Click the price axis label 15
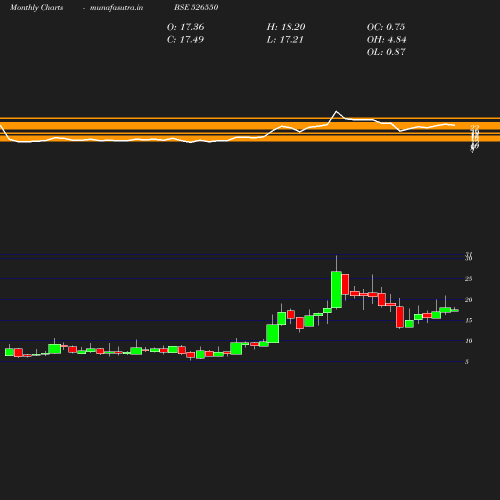The height and width of the screenshot is (500, 500). pos(468,321)
